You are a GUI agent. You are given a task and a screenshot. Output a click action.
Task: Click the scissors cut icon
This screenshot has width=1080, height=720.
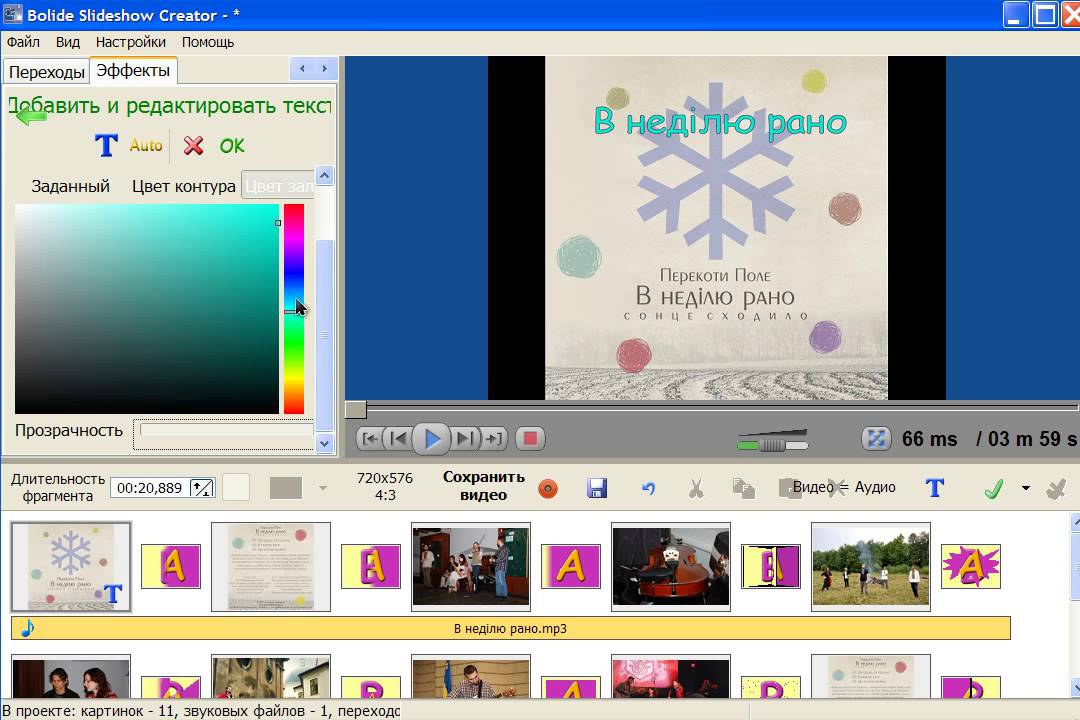tap(696, 488)
